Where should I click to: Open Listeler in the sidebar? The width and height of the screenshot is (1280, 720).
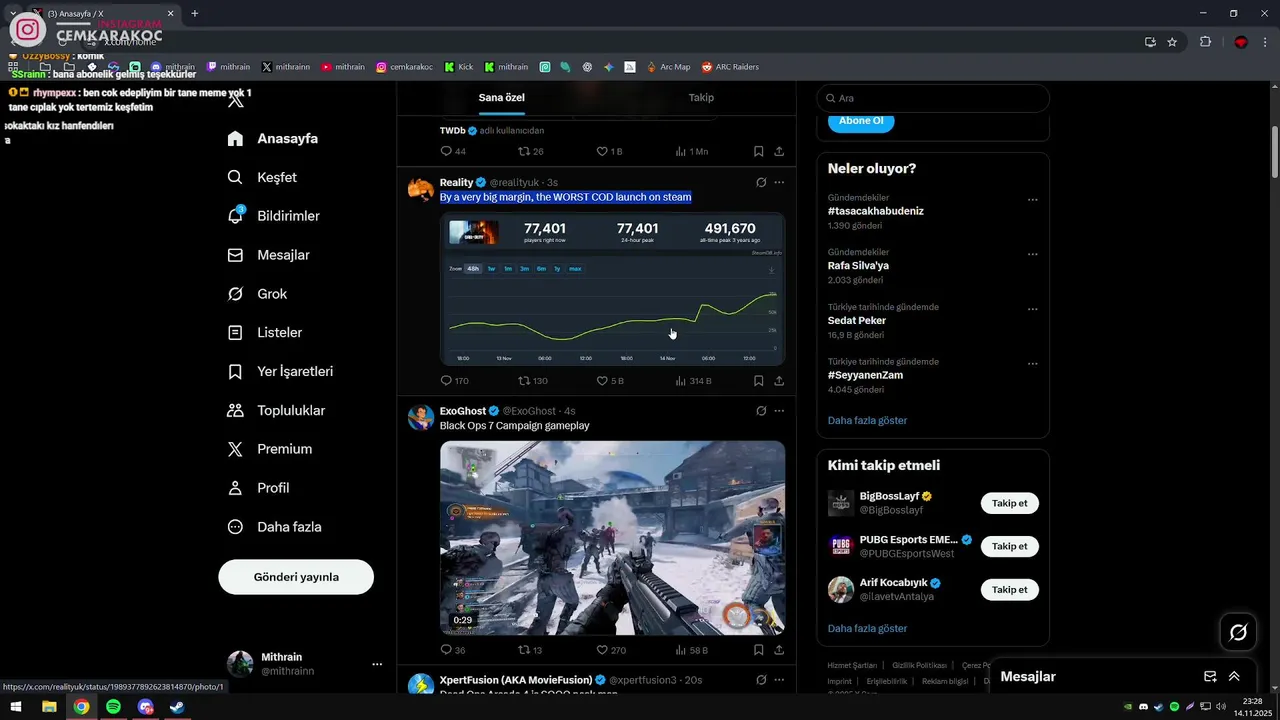tap(264, 332)
